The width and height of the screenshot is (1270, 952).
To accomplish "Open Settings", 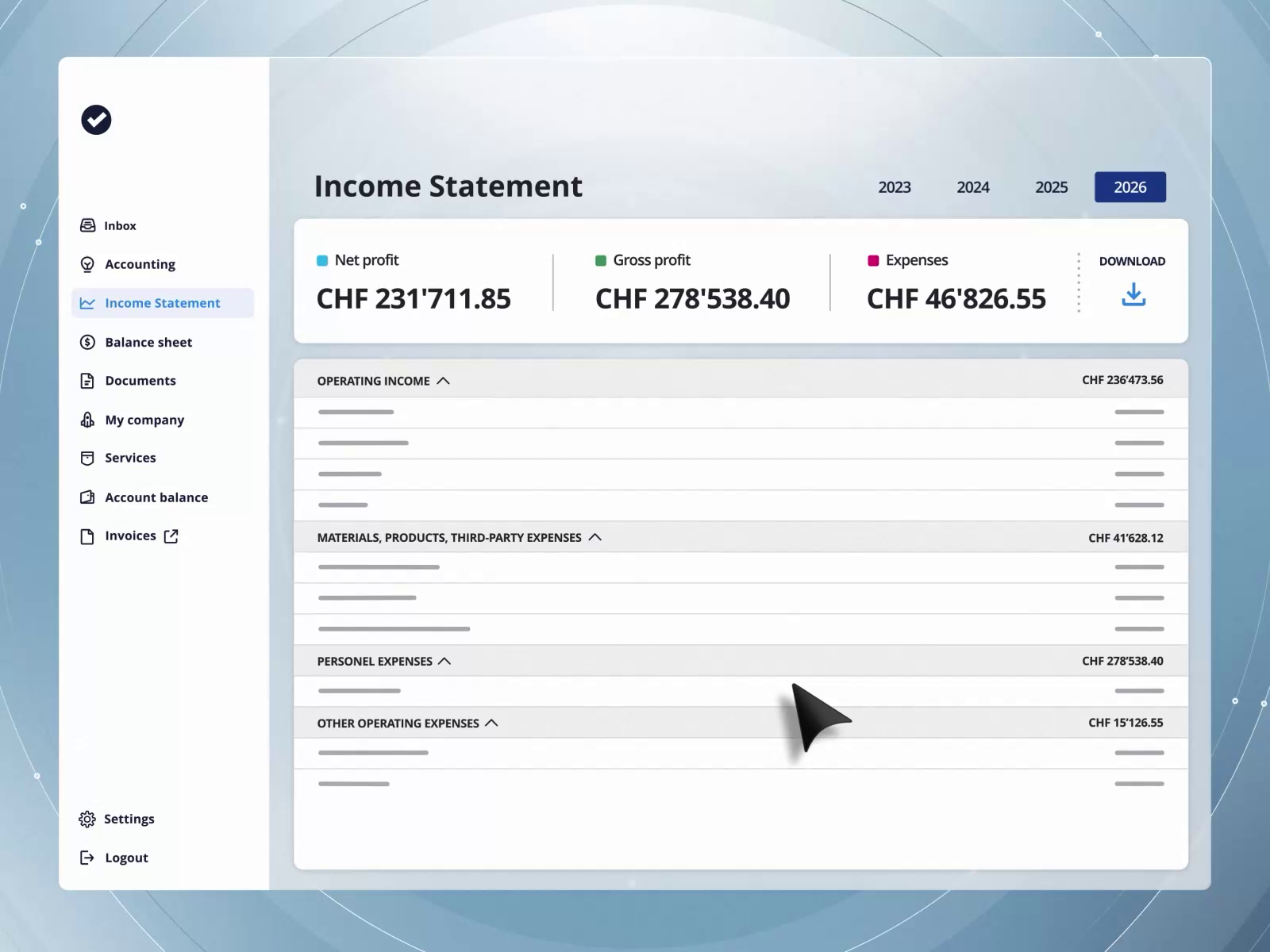I will (x=129, y=819).
